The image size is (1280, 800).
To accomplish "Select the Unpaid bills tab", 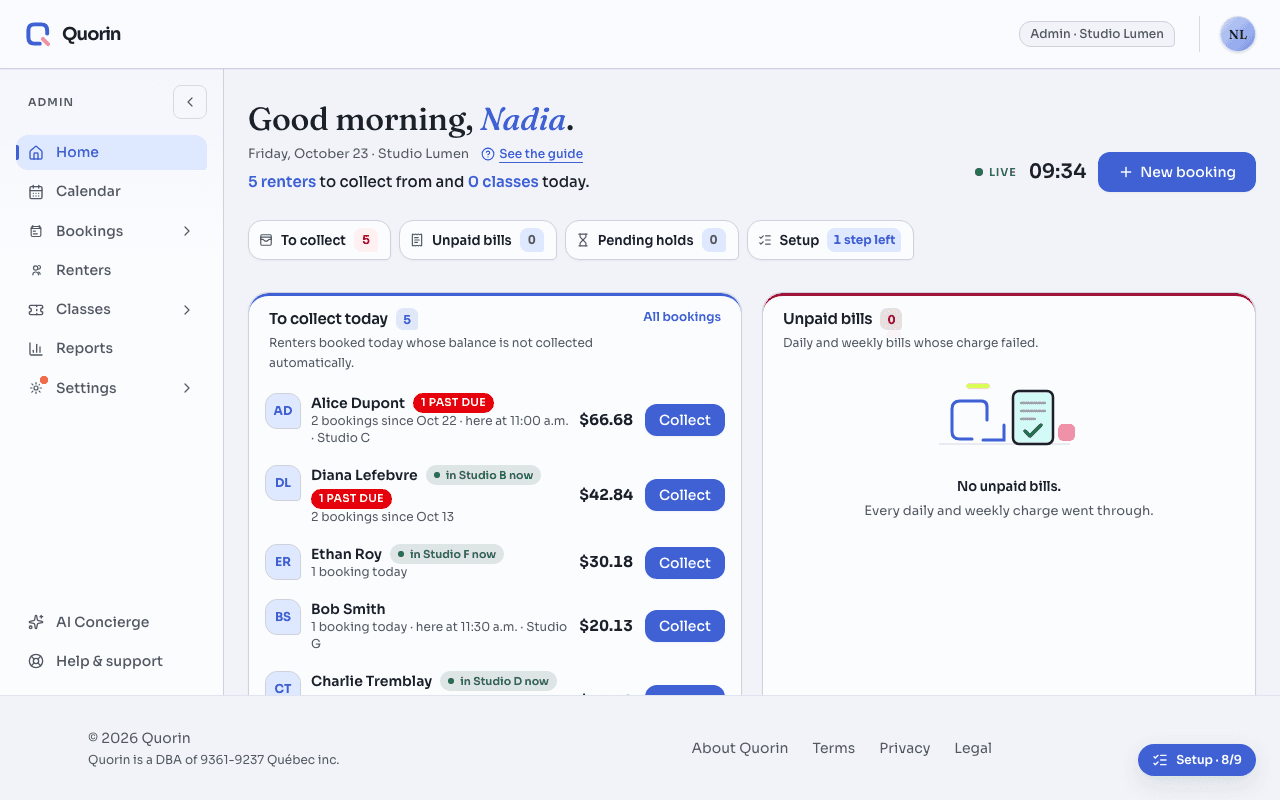I will tap(478, 240).
